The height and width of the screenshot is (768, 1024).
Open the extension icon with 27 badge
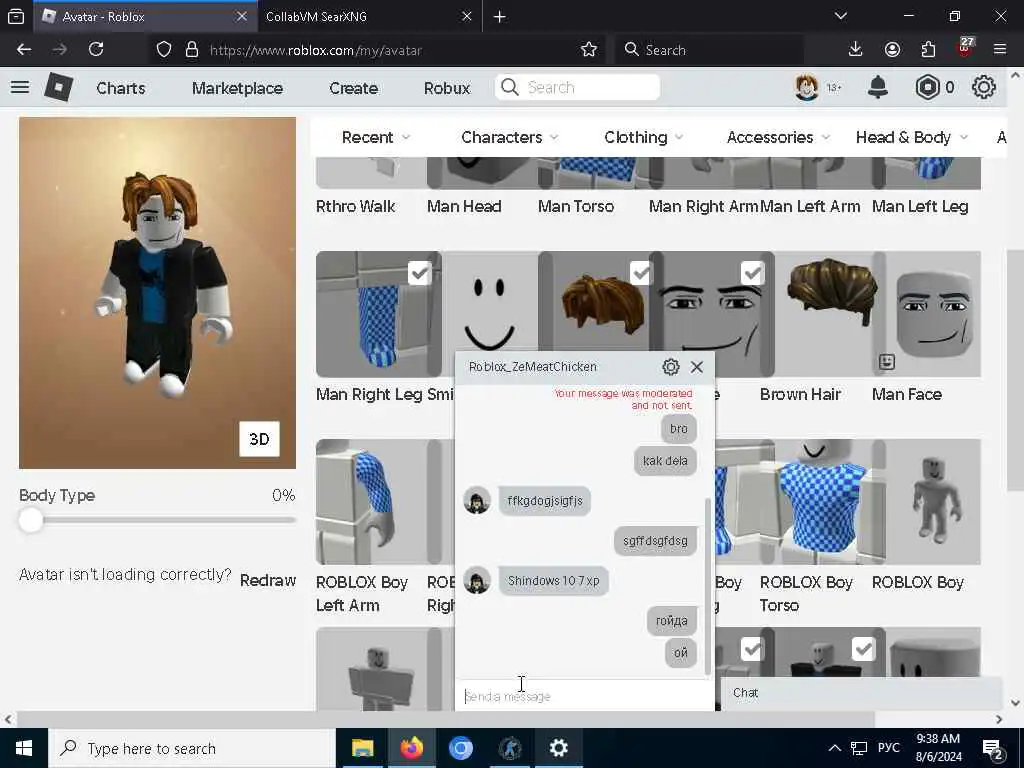(x=965, y=48)
